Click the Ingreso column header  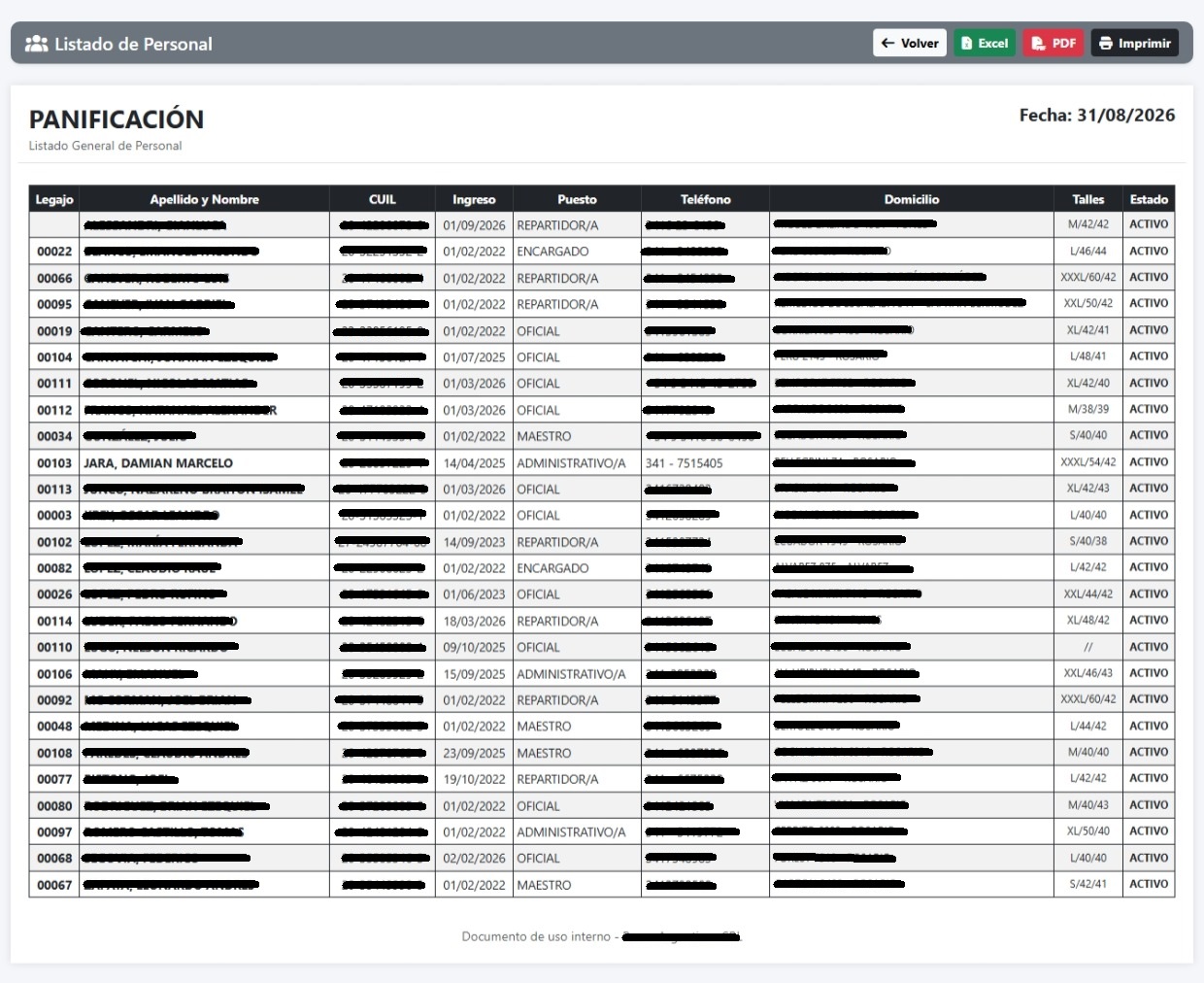(x=474, y=199)
